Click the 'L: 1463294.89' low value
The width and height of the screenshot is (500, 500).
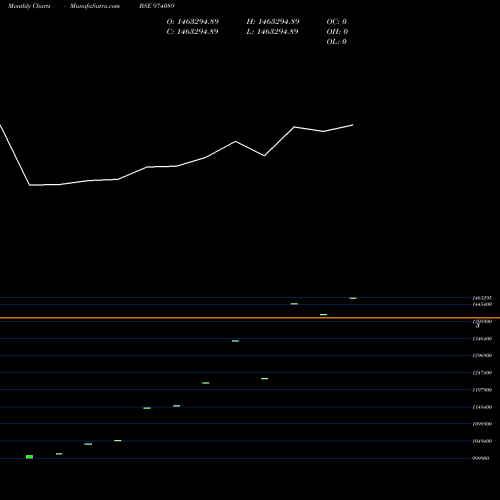[x=272, y=32]
